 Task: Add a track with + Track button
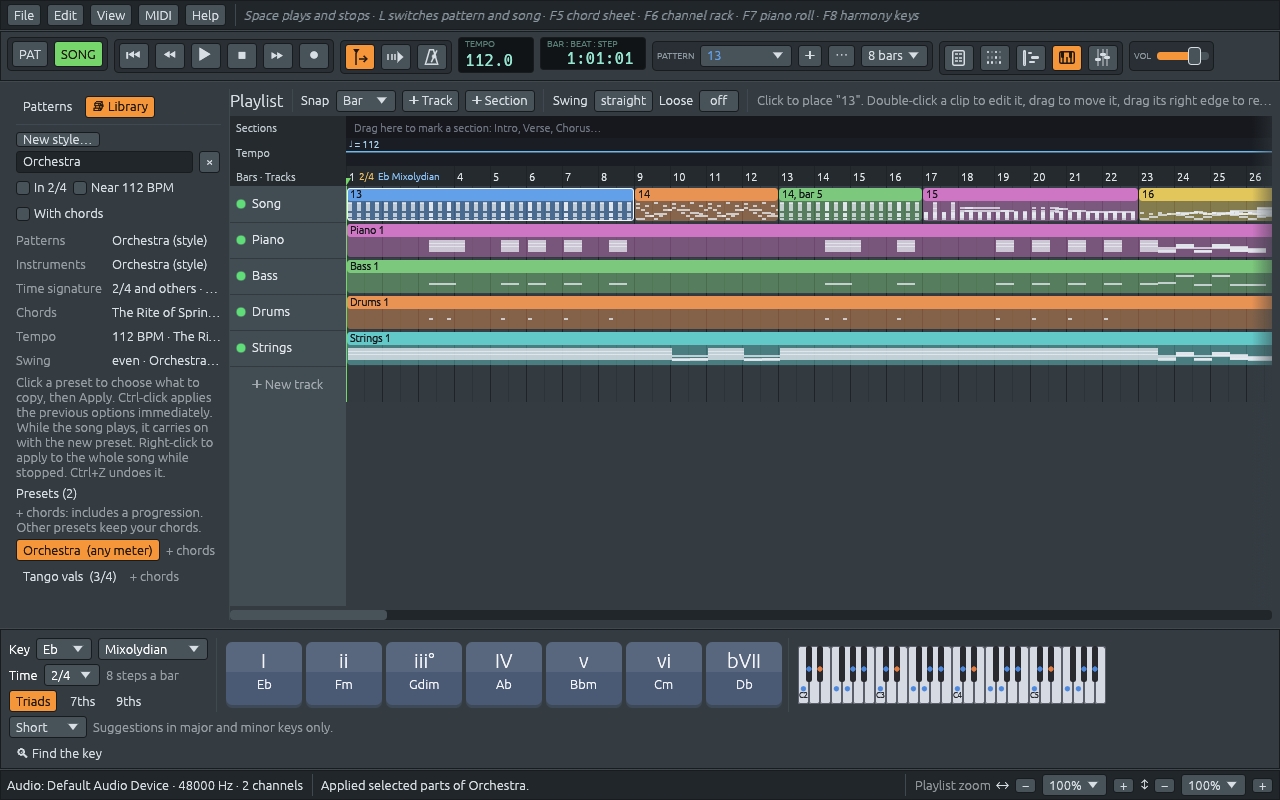click(x=431, y=101)
